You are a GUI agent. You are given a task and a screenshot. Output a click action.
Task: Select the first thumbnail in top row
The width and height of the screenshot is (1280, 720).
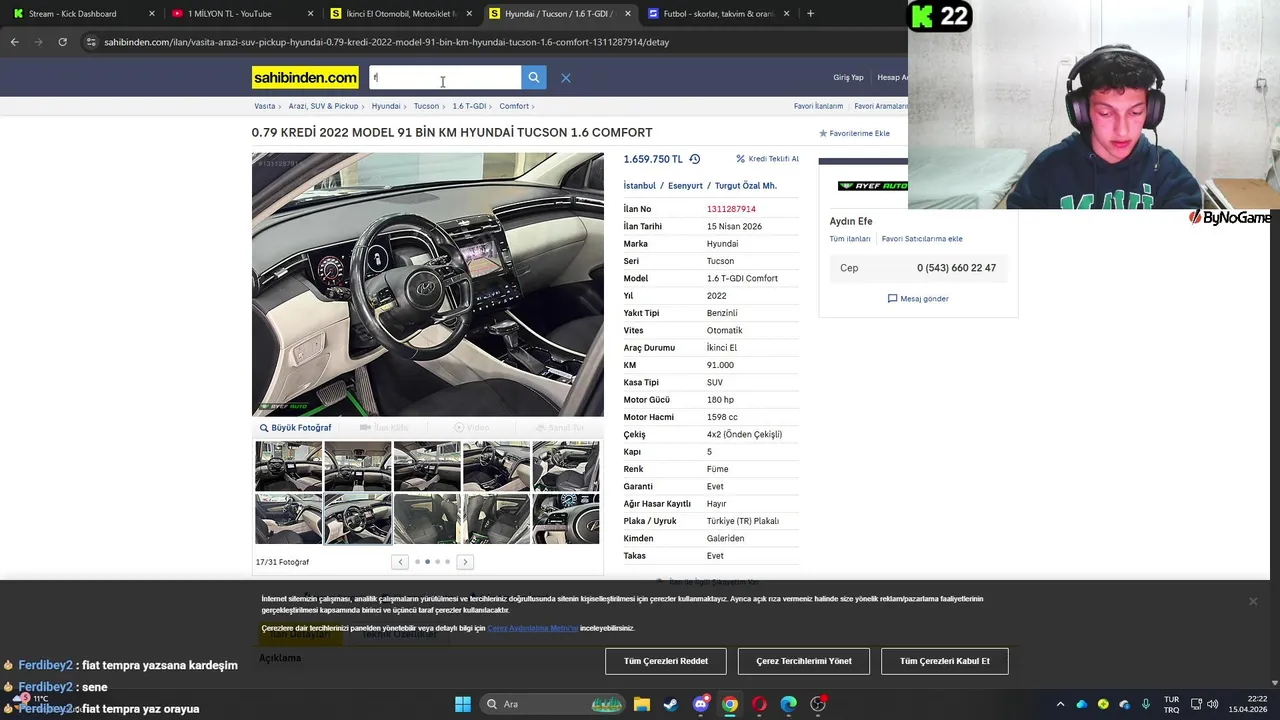pyautogui.click(x=289, y=466)
